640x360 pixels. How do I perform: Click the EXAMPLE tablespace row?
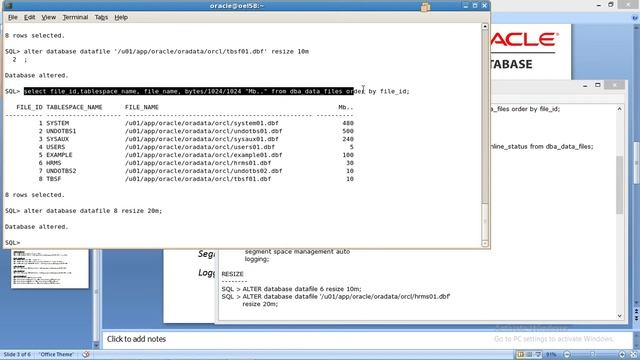pos(179,155)
